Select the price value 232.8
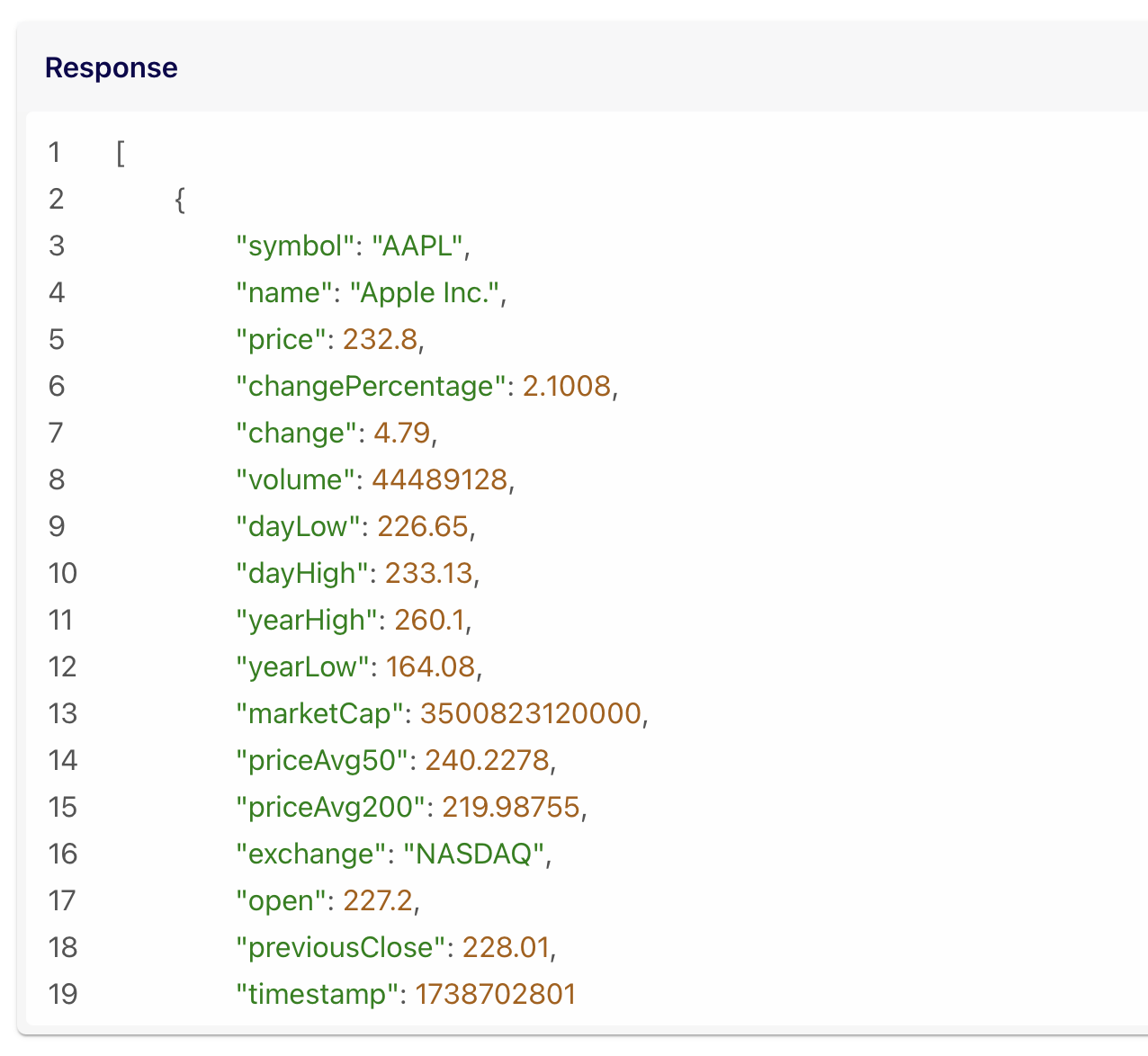 [380, 339]
